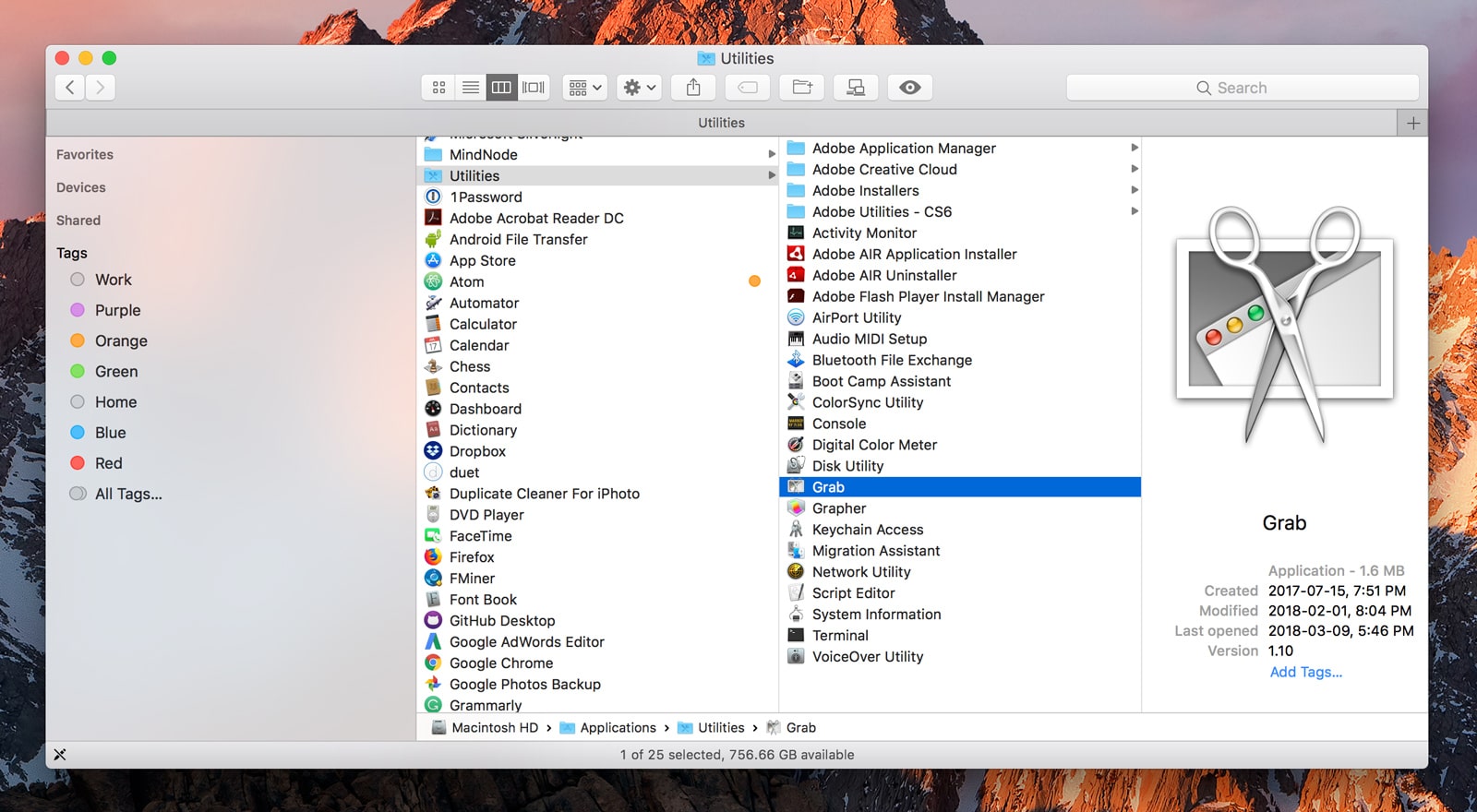The width and height of the screenshot is (1477, 812).
Task: Switch to list view in toolbar
Action: [471, 88]
